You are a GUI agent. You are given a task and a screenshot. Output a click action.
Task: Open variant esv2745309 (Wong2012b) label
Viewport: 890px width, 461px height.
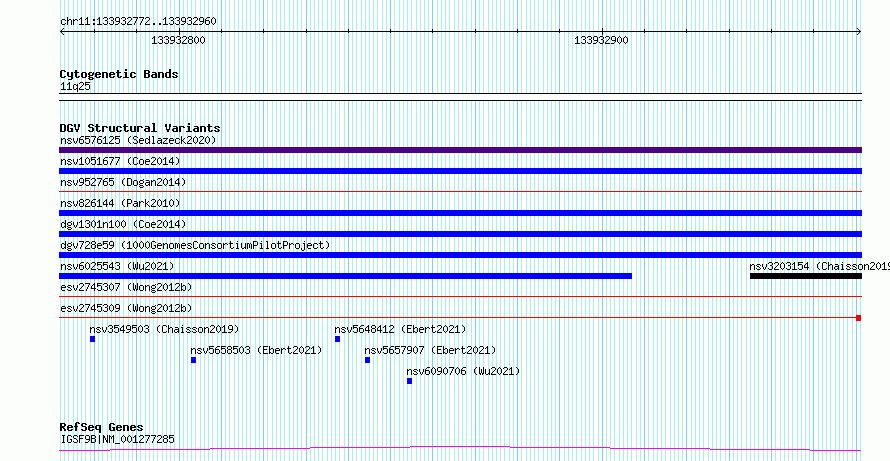click(126, 308)
